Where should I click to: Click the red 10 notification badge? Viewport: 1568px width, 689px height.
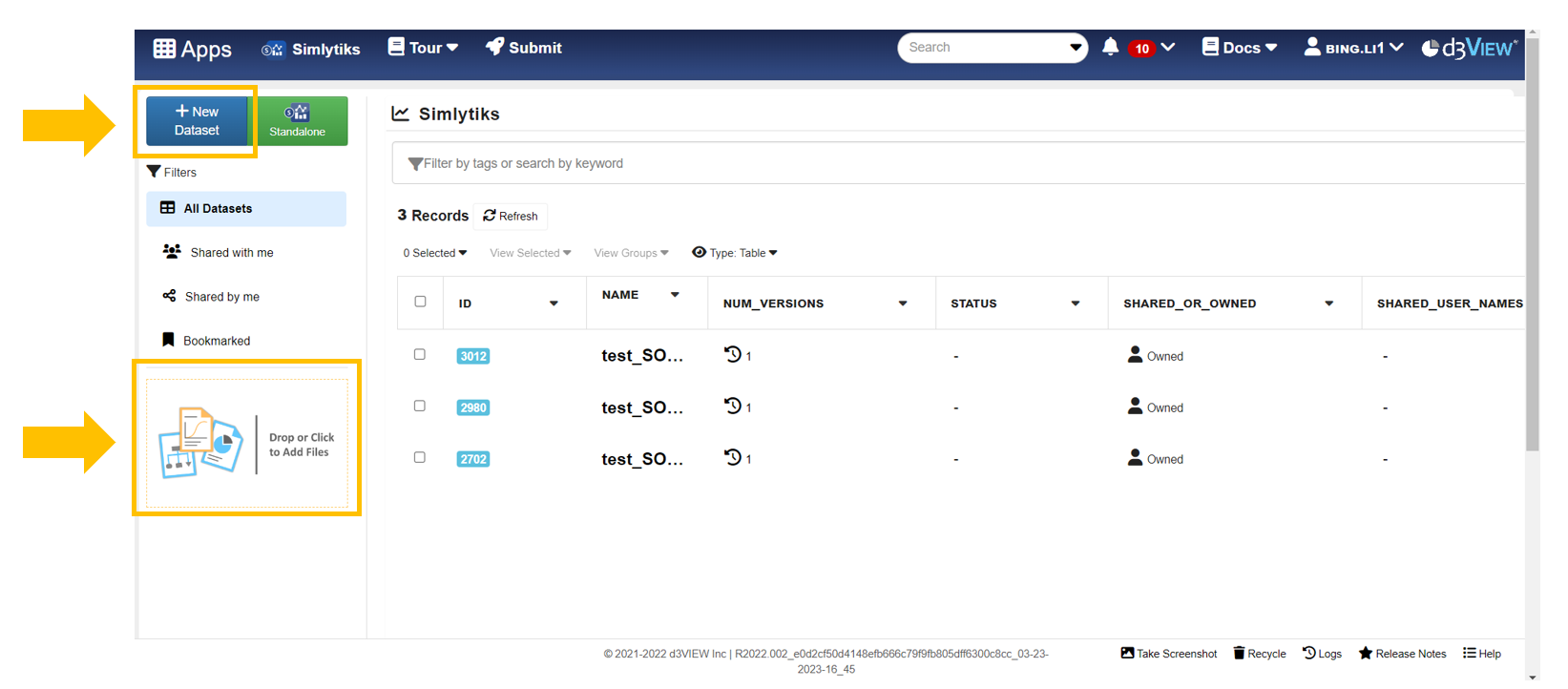pyautogui.click(x=1141, y=49)
